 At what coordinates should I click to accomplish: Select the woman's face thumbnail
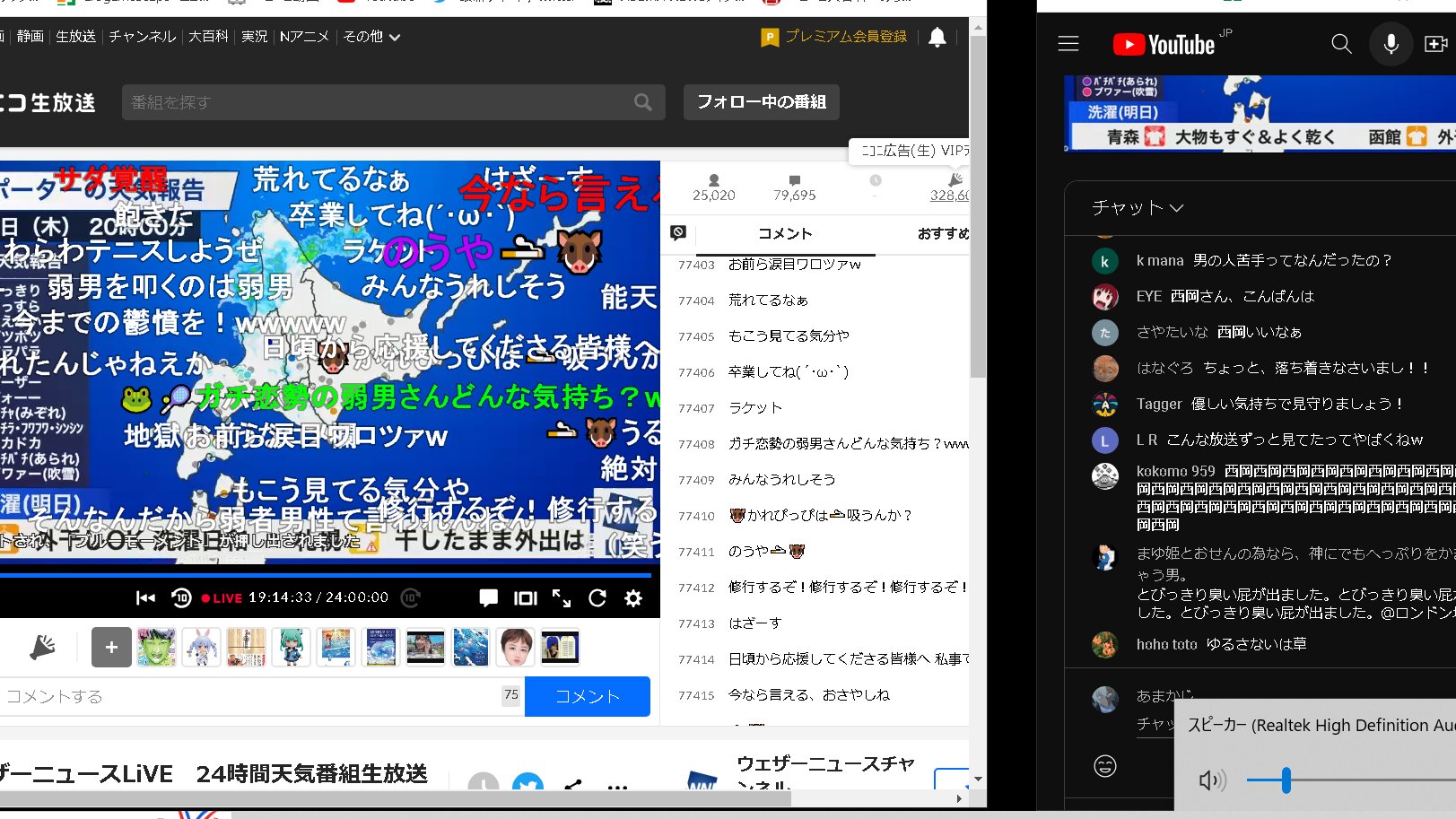tap(515, 647)
